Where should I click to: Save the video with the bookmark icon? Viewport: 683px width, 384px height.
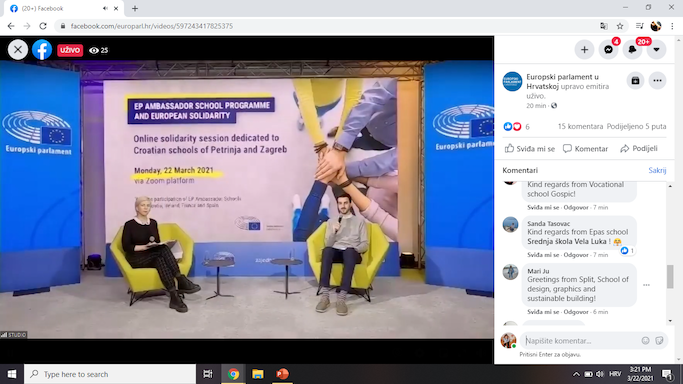point(635,81)
